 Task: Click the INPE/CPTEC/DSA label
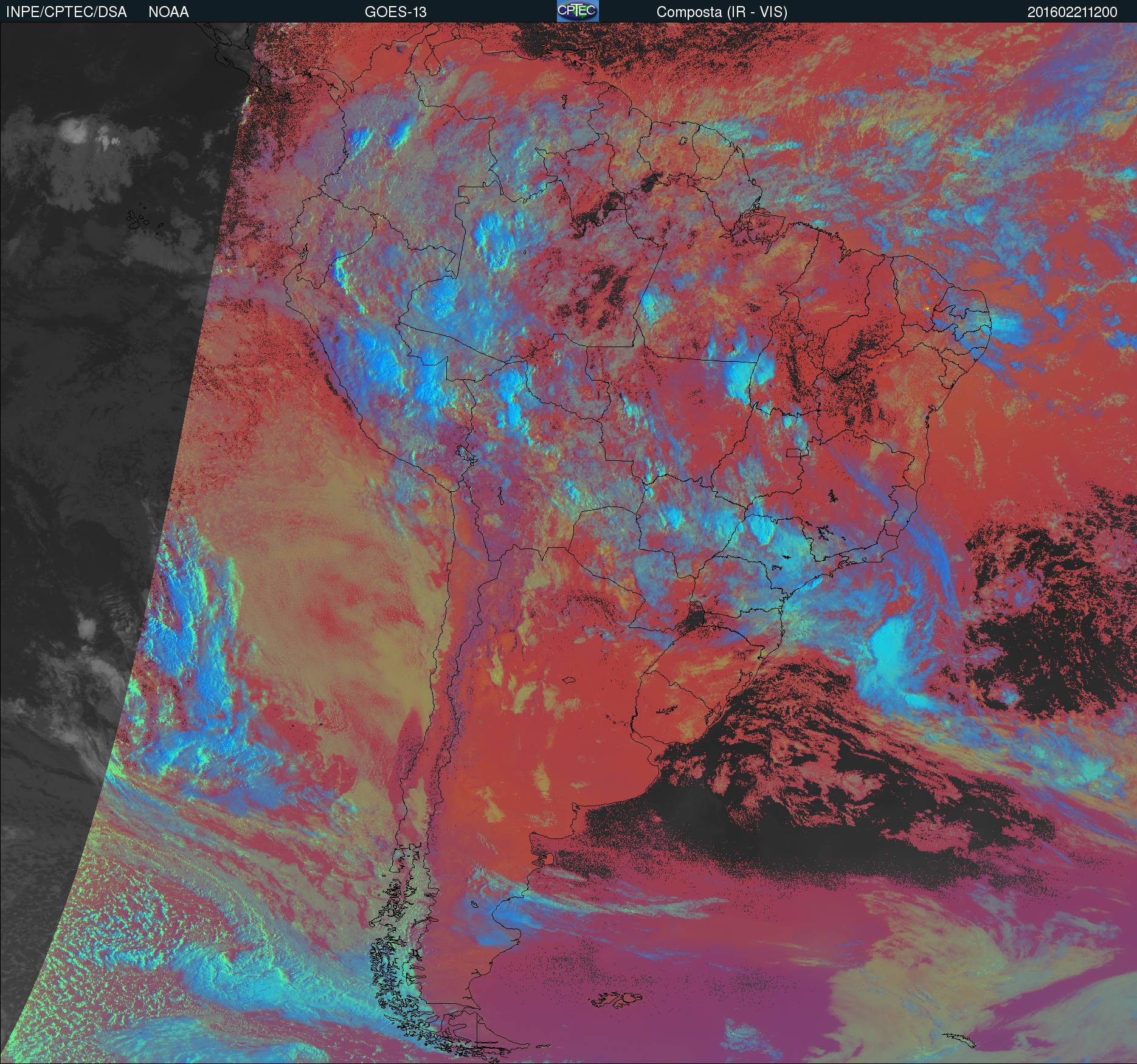pyautogui.click(x=66, y=12)
